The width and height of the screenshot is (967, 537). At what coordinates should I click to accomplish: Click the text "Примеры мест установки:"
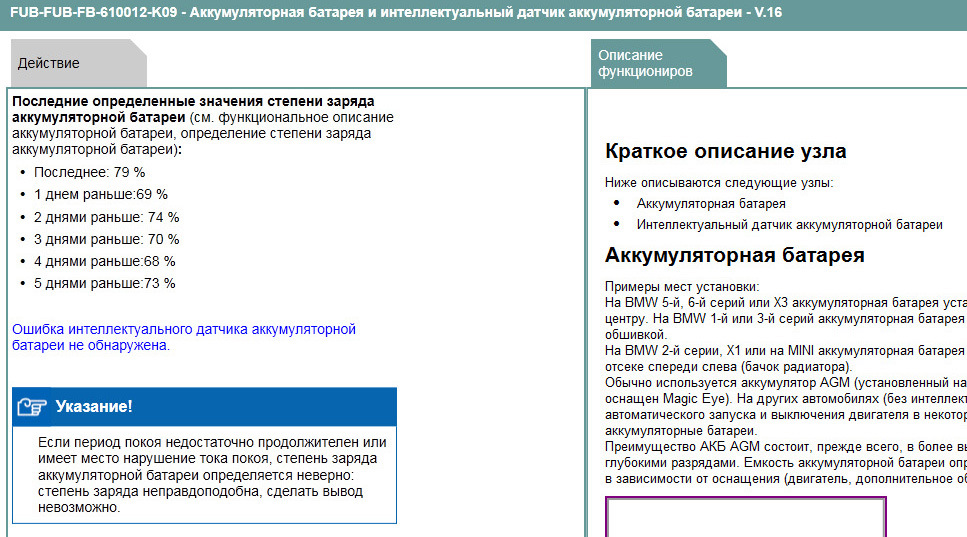pos(682,287)
